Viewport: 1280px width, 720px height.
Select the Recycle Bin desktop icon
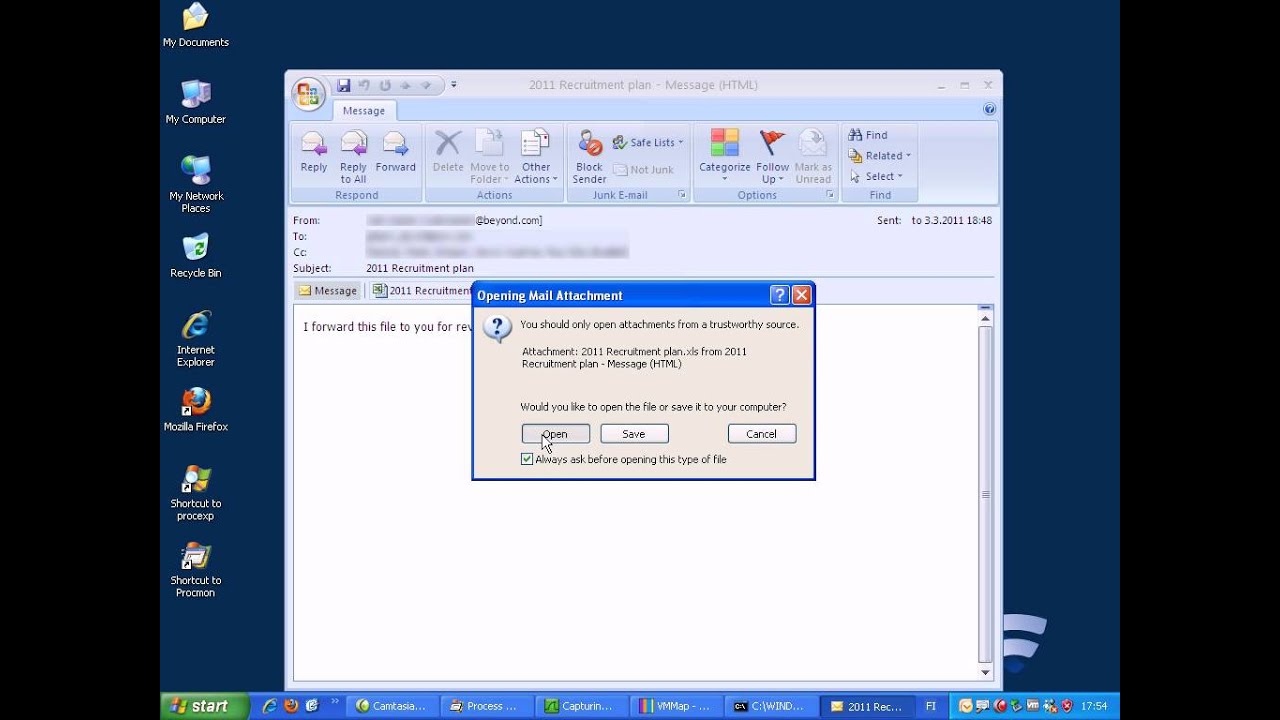click(196, 256)
